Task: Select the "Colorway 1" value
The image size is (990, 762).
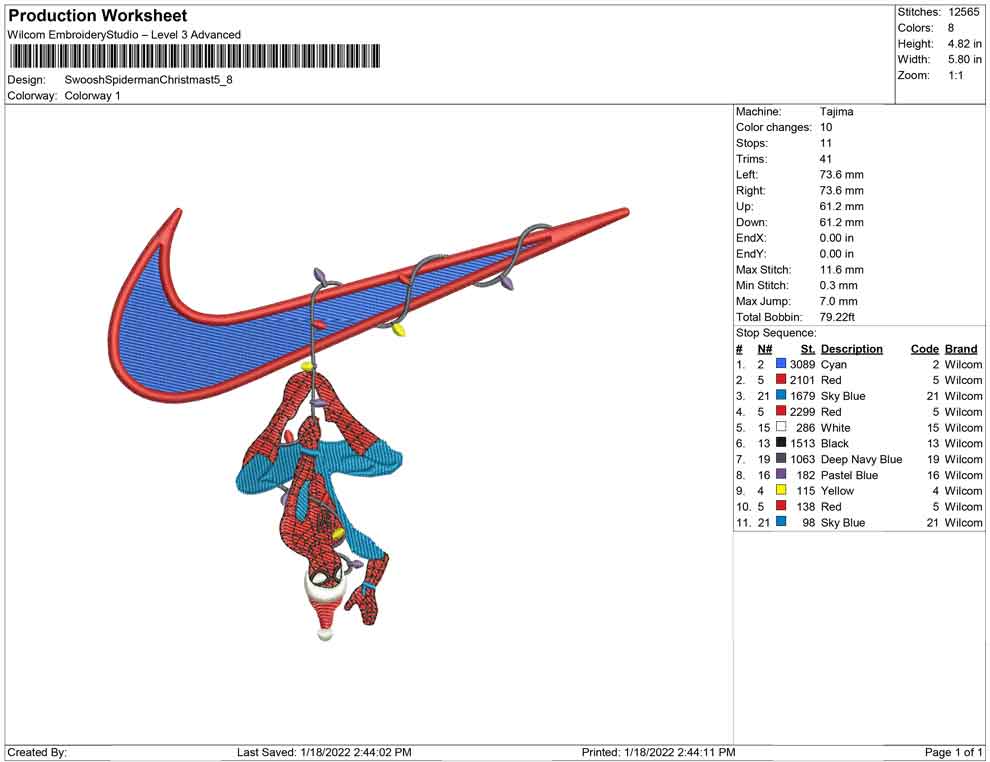Action: click(x=92, y=96)
